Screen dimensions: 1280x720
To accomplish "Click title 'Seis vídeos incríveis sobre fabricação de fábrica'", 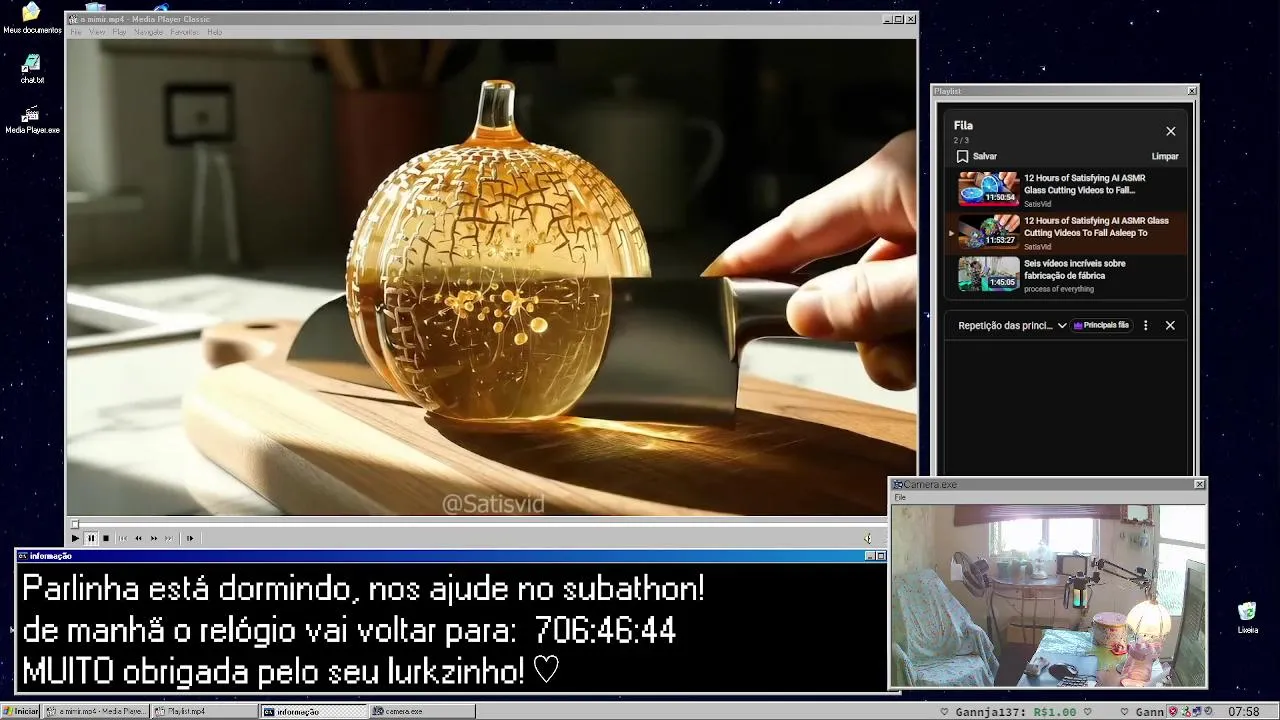I will pos(1074,269).
